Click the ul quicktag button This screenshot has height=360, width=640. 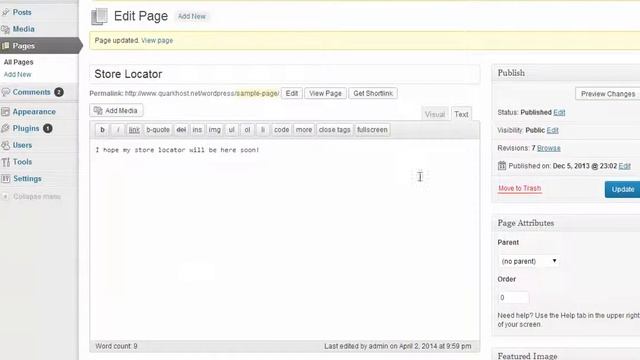coord(231,130)
